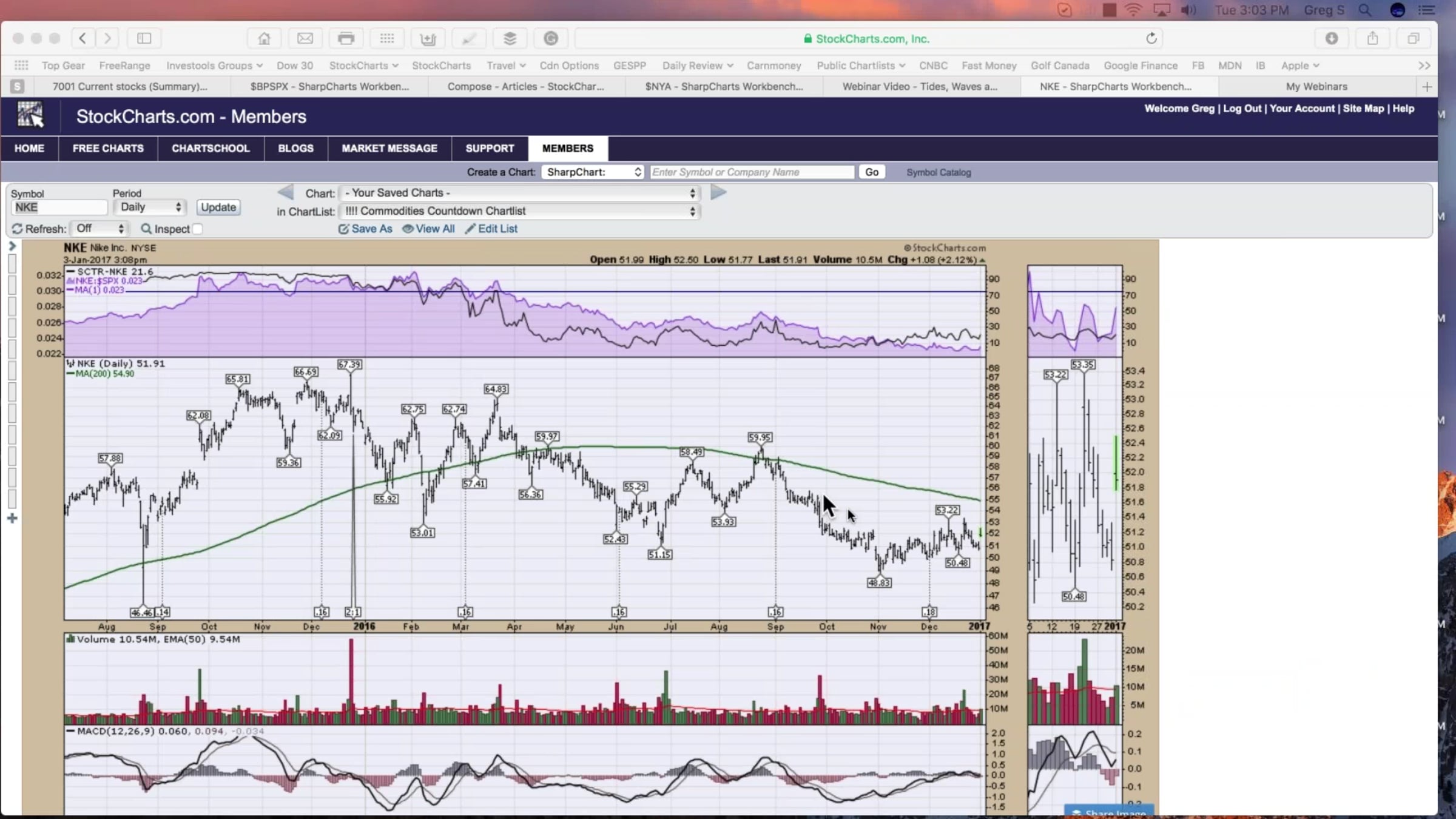Click the View All link

point(428,229)
